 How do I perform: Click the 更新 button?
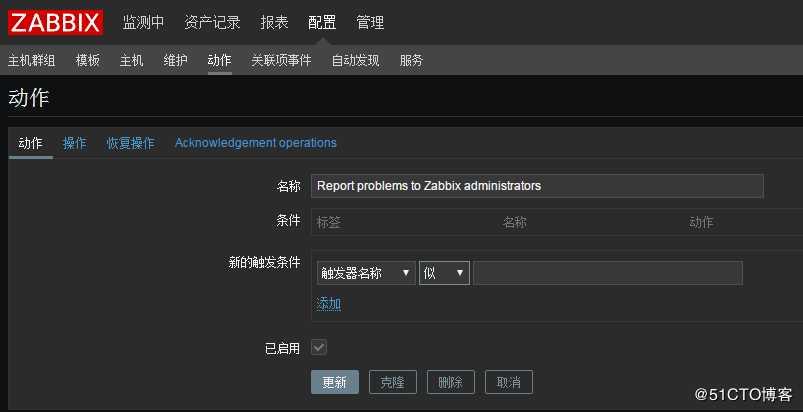(335, 382)
